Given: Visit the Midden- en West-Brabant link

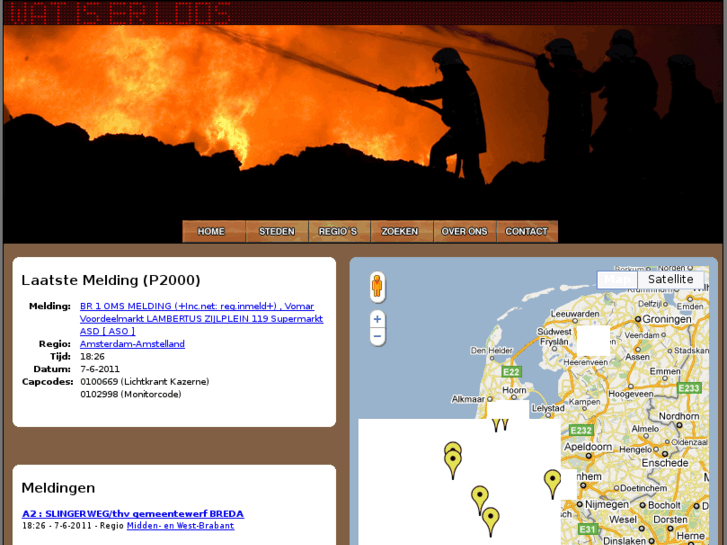Looking at the screenshot, I should coord(180,526).
